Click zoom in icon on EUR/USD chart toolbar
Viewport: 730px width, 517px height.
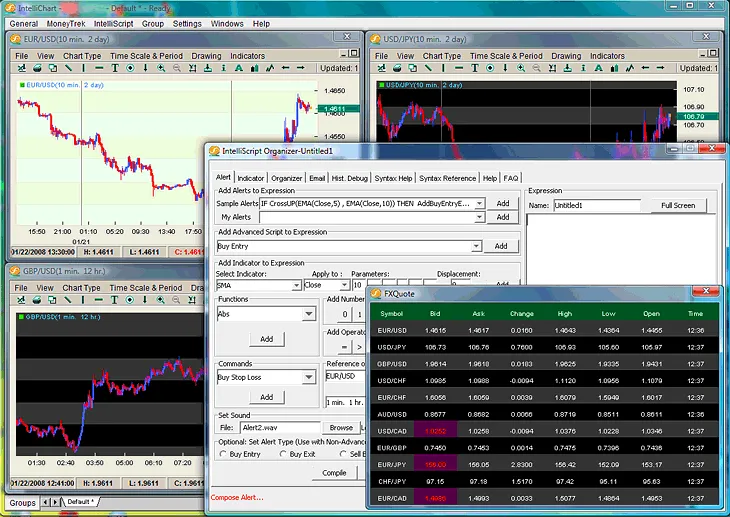click(x=161, y=69)
